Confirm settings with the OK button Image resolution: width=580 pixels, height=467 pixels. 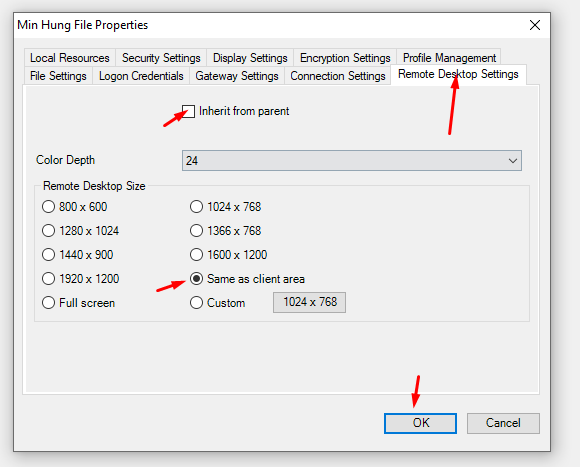point(420,423)
